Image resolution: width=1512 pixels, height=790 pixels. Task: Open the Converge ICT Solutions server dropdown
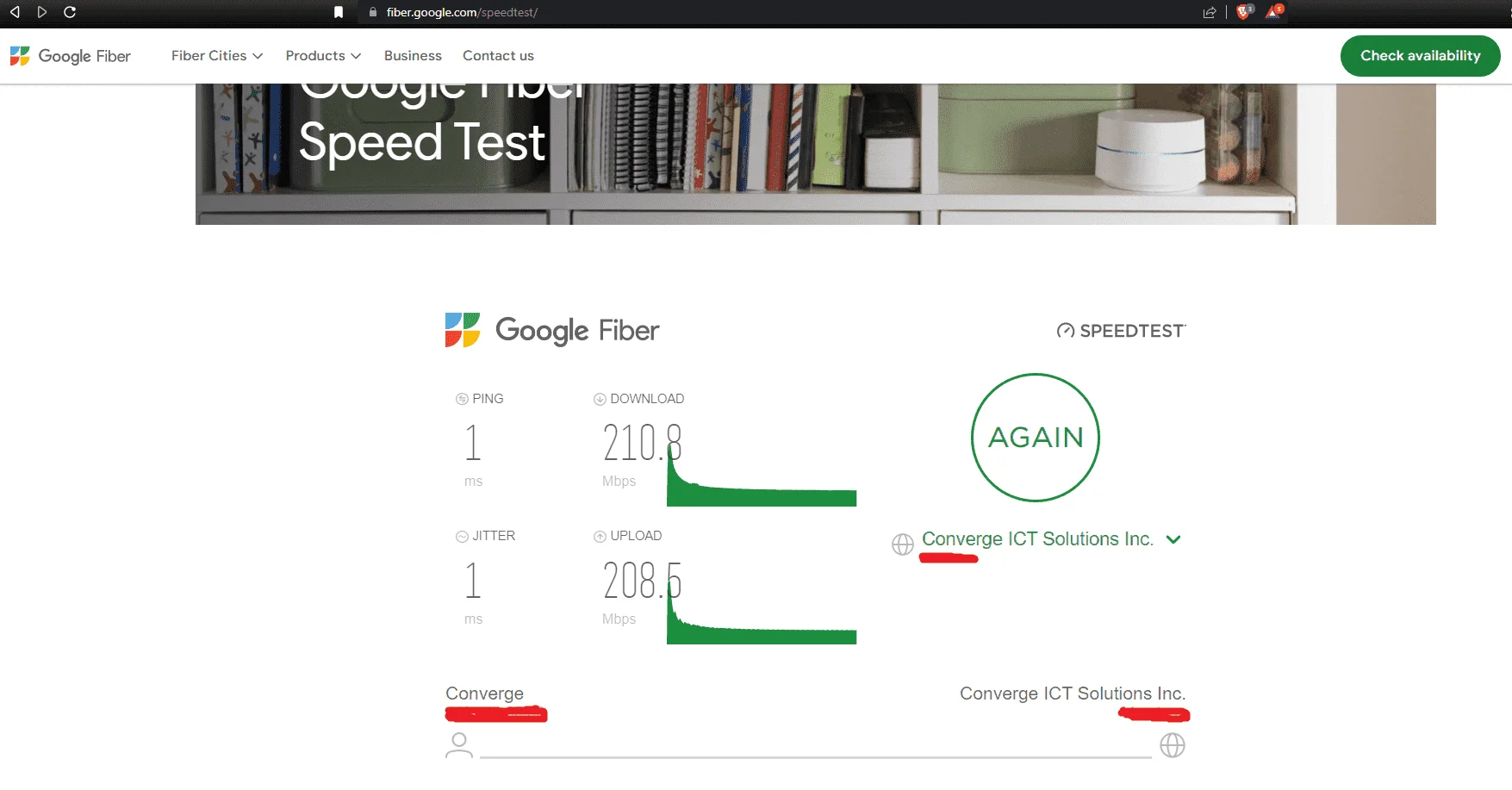coord(1051,539)
